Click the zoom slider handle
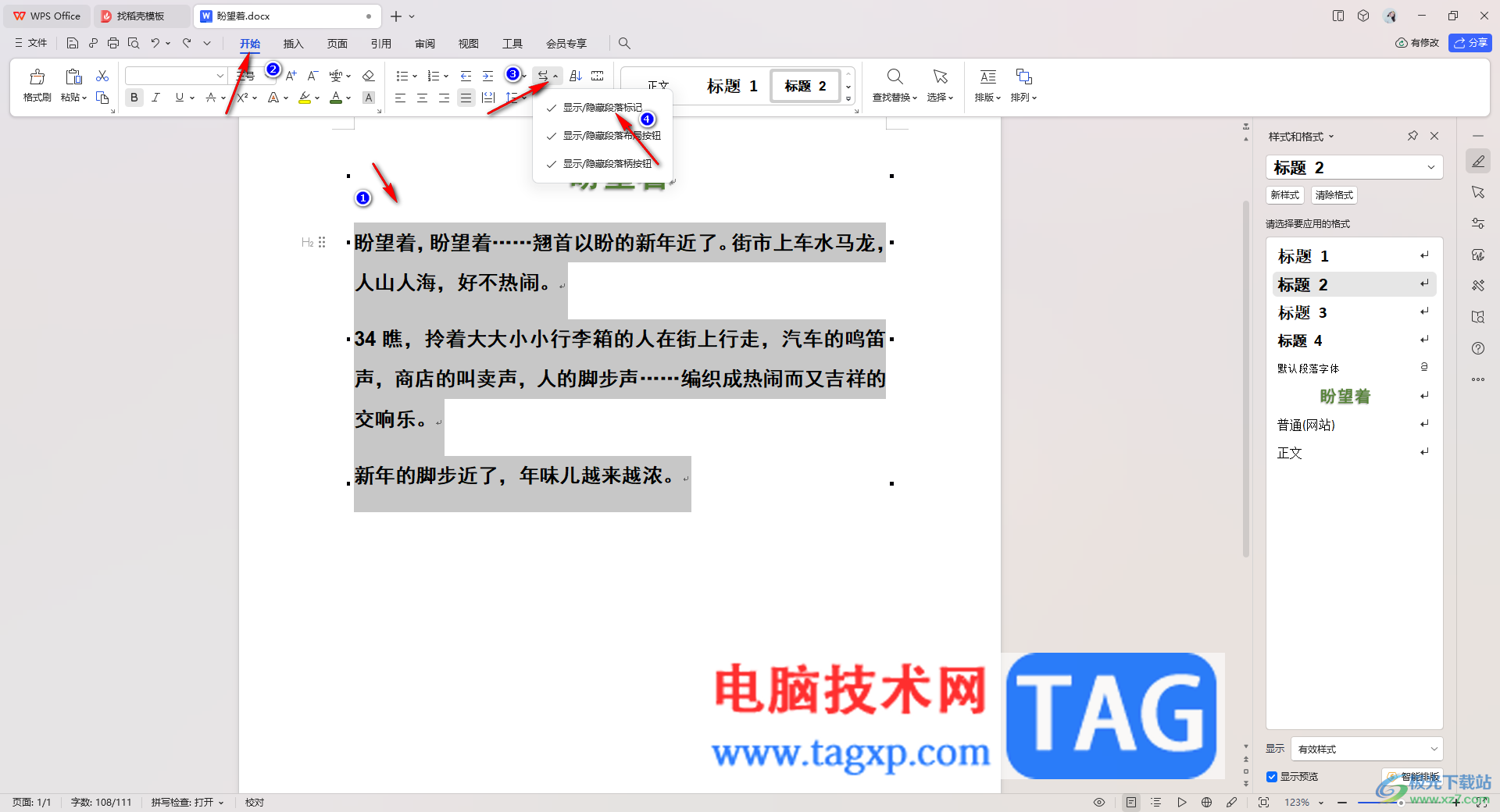 click(x=1401, y=802)
